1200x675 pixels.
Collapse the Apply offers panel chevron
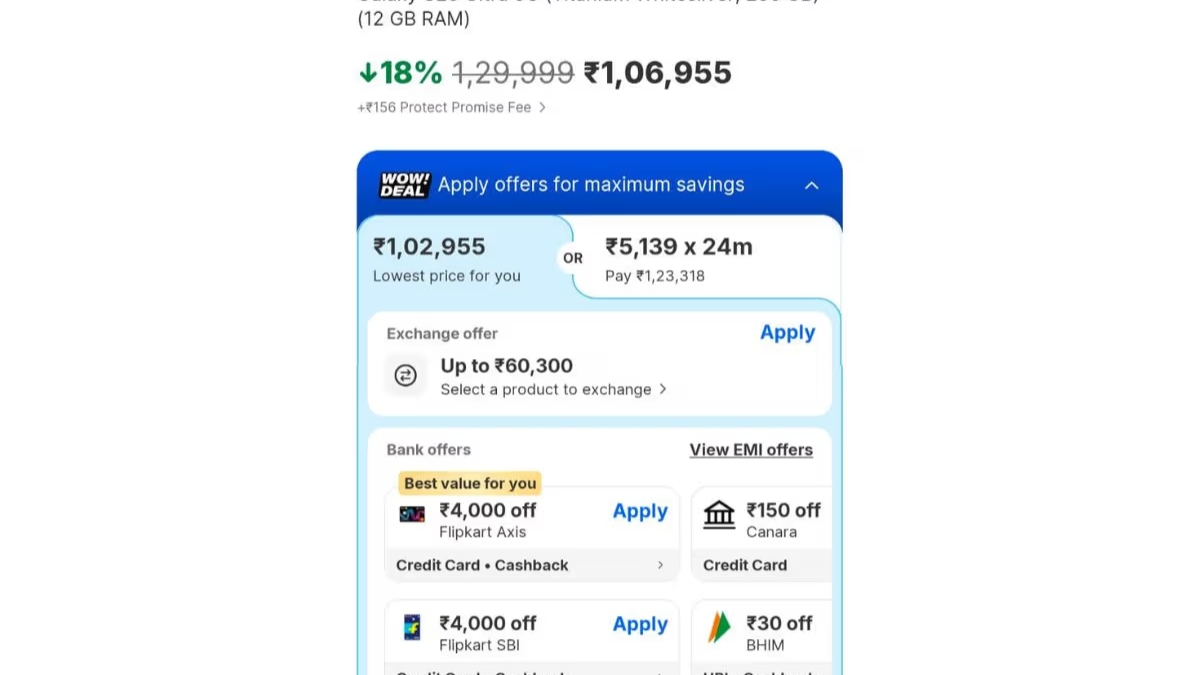[812, 185]
